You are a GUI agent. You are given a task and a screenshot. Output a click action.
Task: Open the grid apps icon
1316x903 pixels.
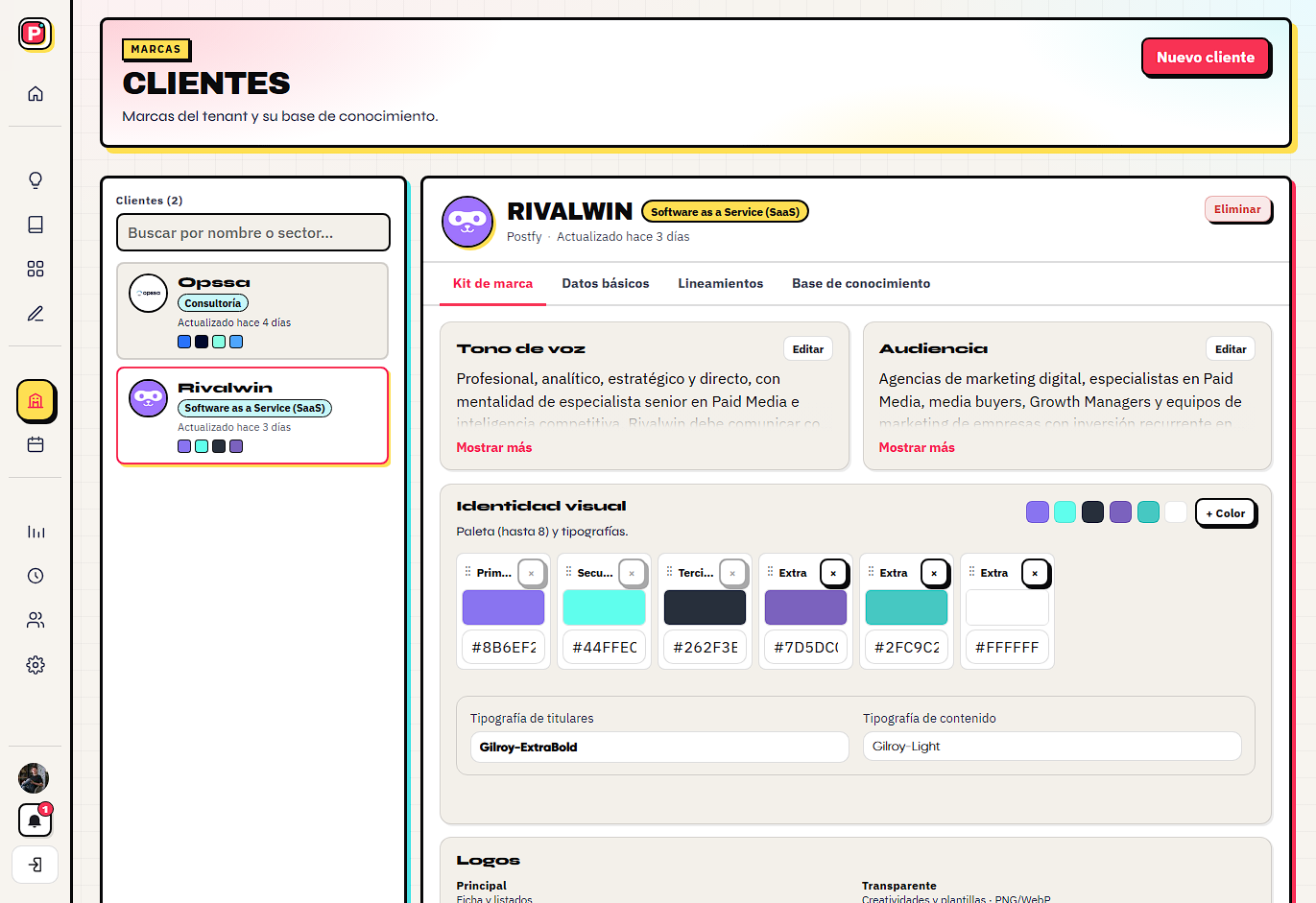pos(36,269)
